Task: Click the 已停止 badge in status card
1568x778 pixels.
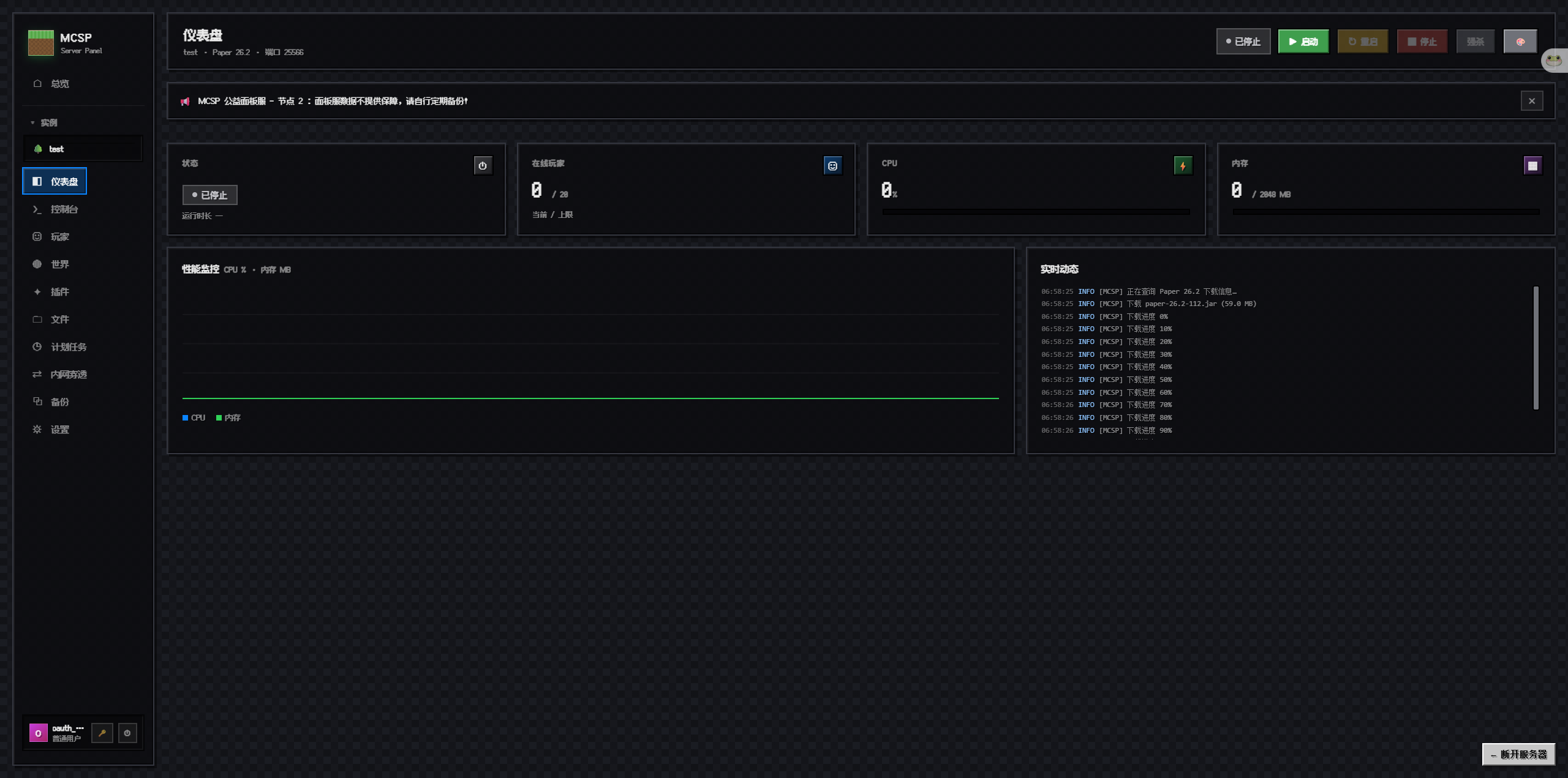Action: 209,195
